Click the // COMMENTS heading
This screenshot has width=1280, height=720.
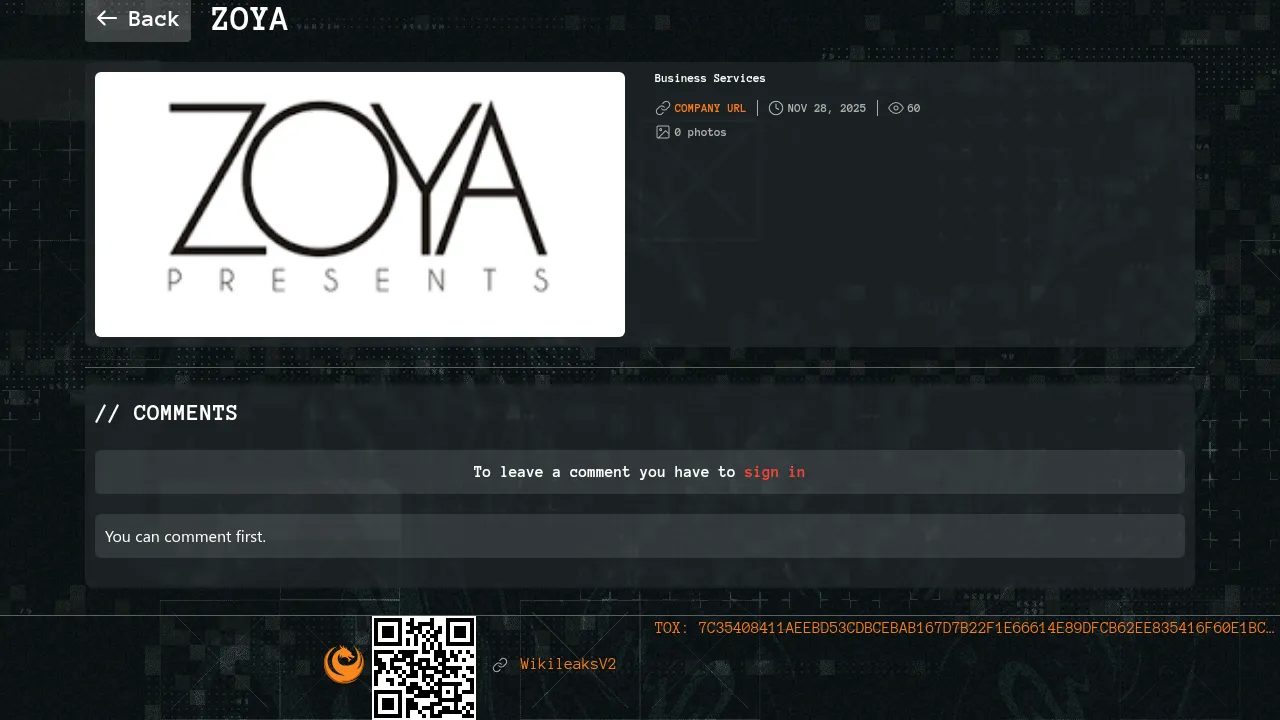(166, 413)
